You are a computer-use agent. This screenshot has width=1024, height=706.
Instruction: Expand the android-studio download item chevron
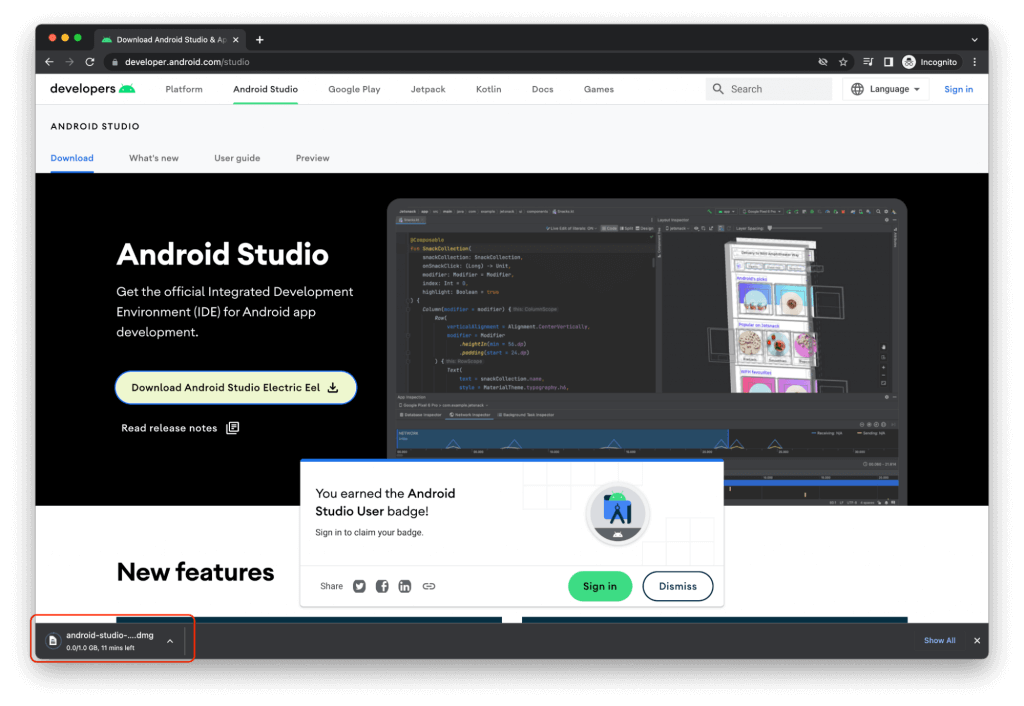[172, 640]
